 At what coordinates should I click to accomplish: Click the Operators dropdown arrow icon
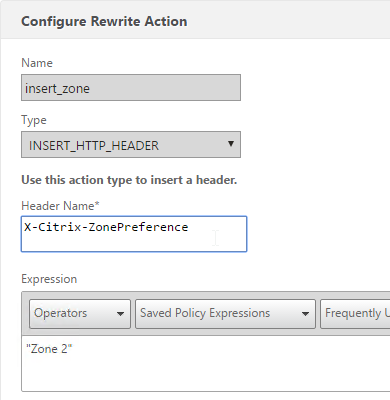[120, 314]
